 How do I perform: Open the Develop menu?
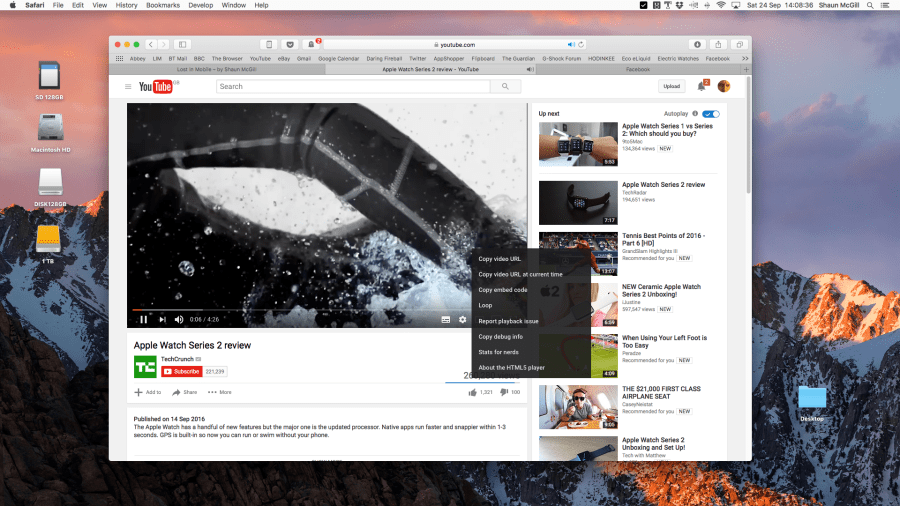pyautogui.click(x=201, y=5)
